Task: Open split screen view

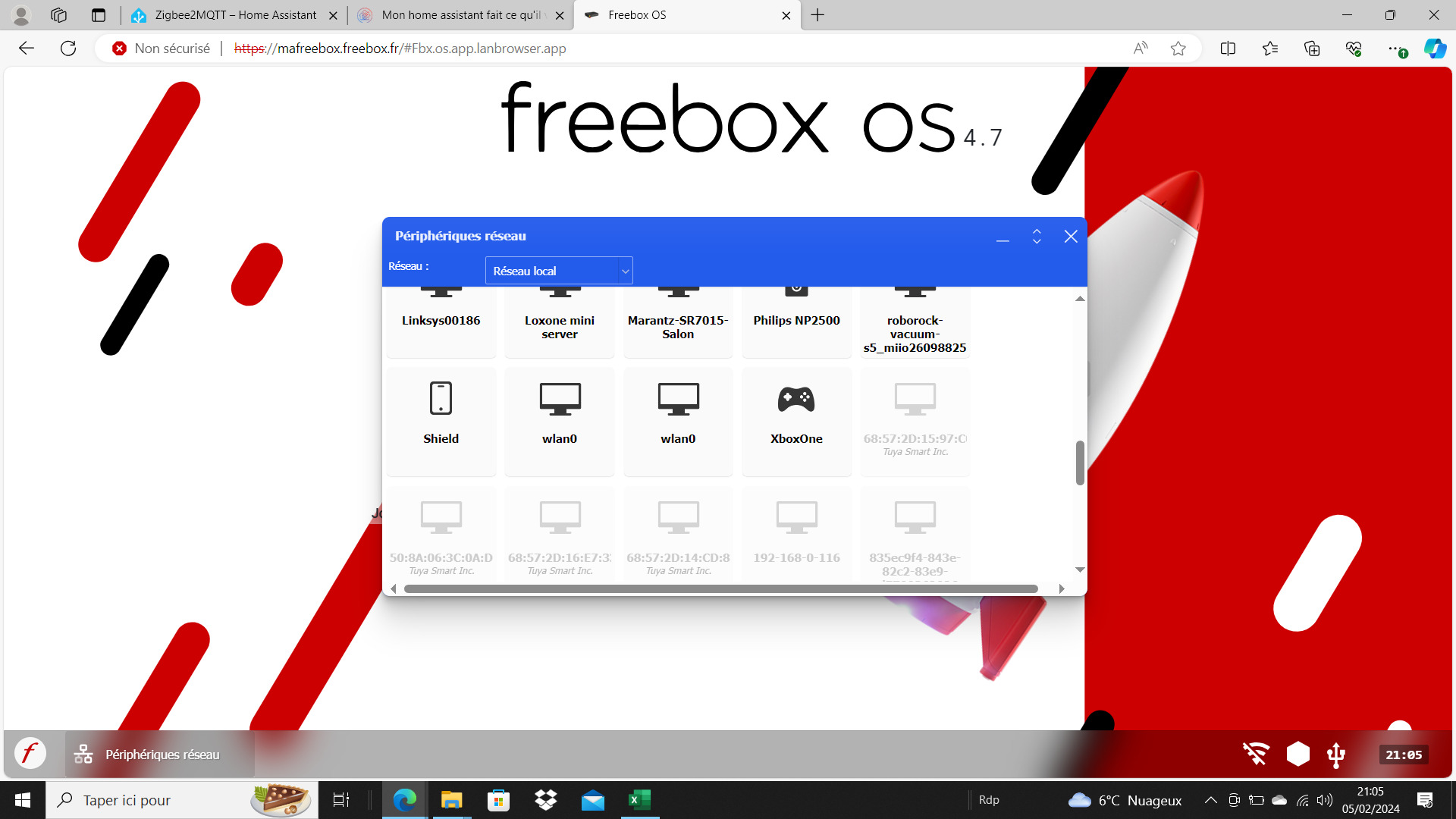Action: [1228, 49]
